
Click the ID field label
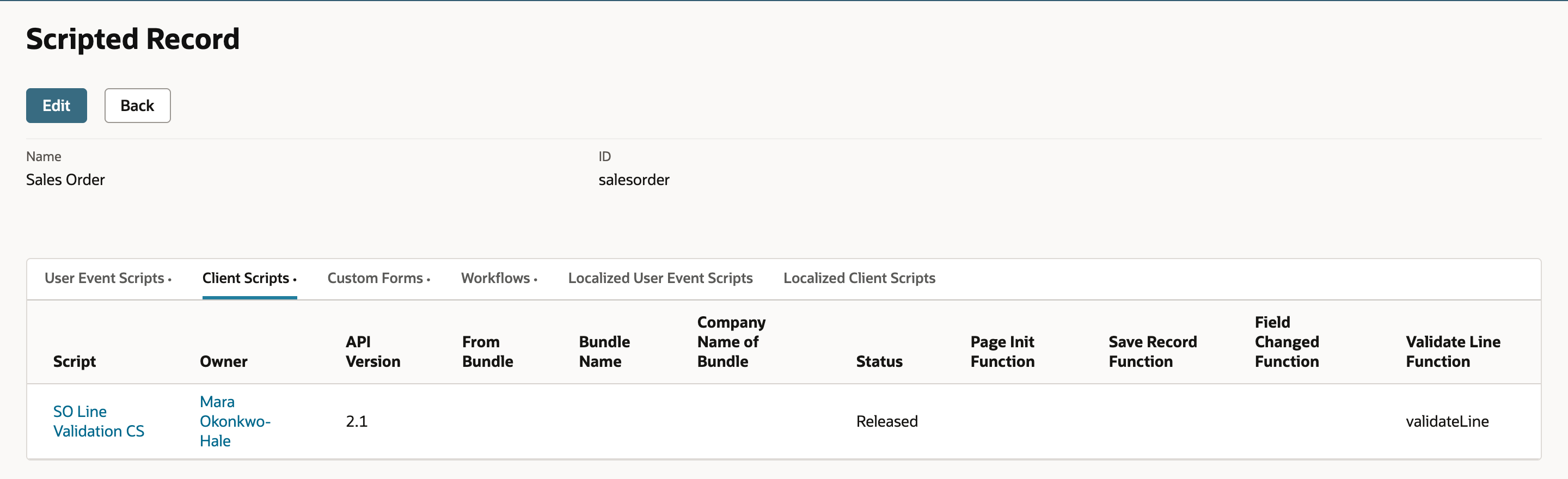[x=604, y=156]
